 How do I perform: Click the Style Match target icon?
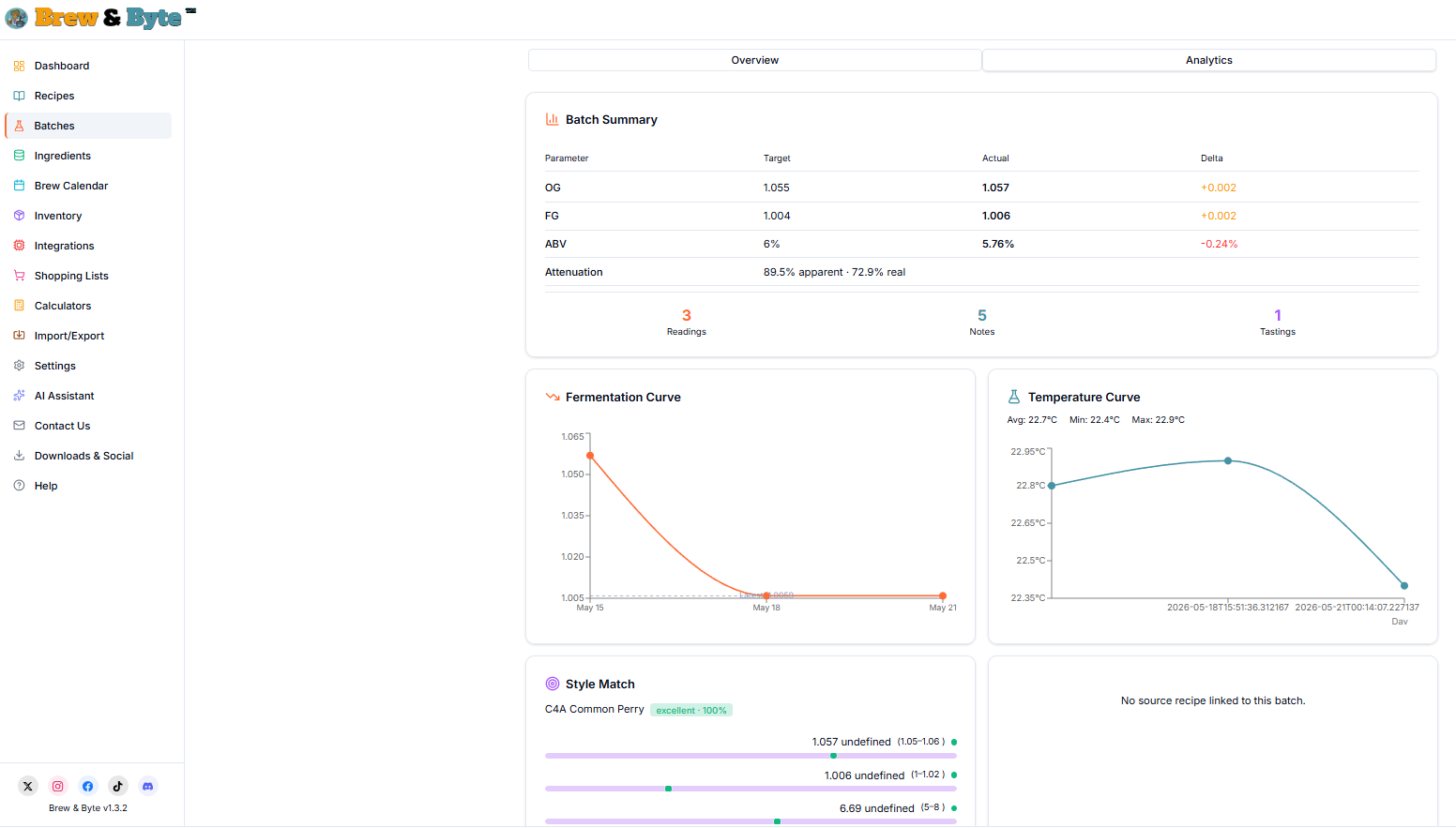click(x=553, y=684)
